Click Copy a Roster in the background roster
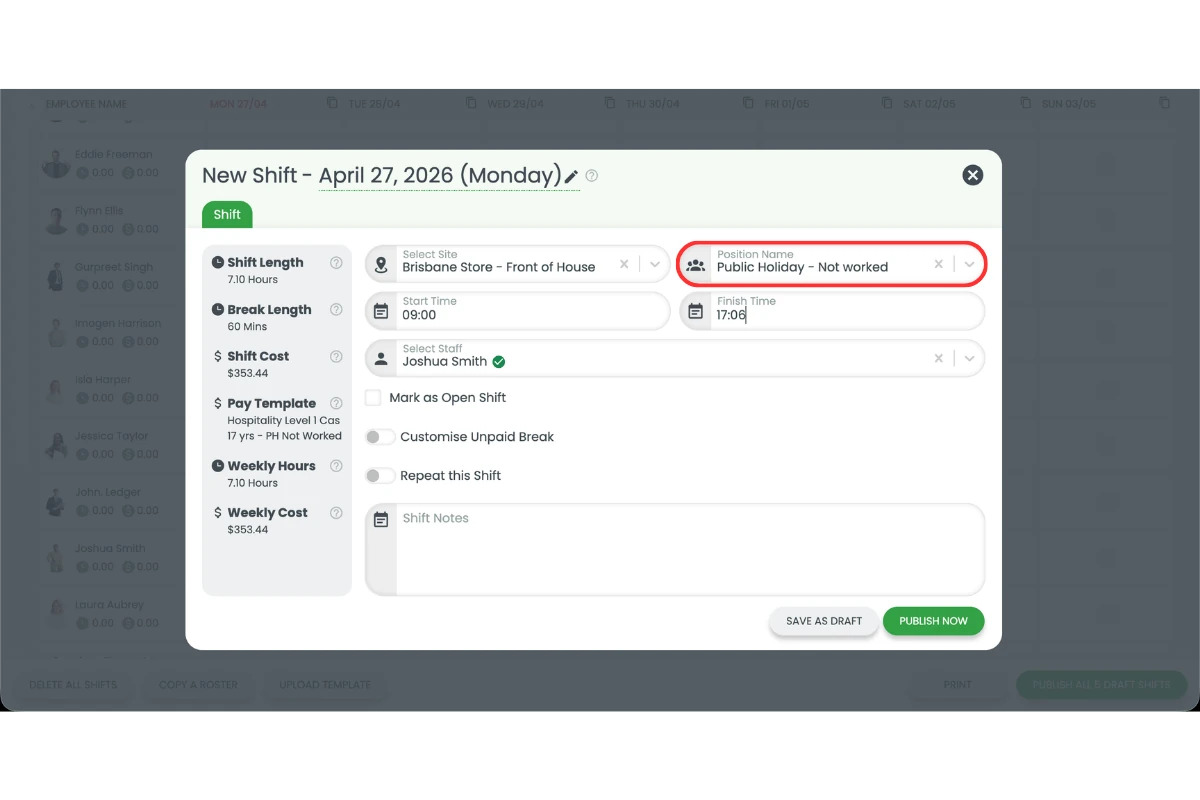The width and height of the screenshot is (1200, 800). click(198, 685)
